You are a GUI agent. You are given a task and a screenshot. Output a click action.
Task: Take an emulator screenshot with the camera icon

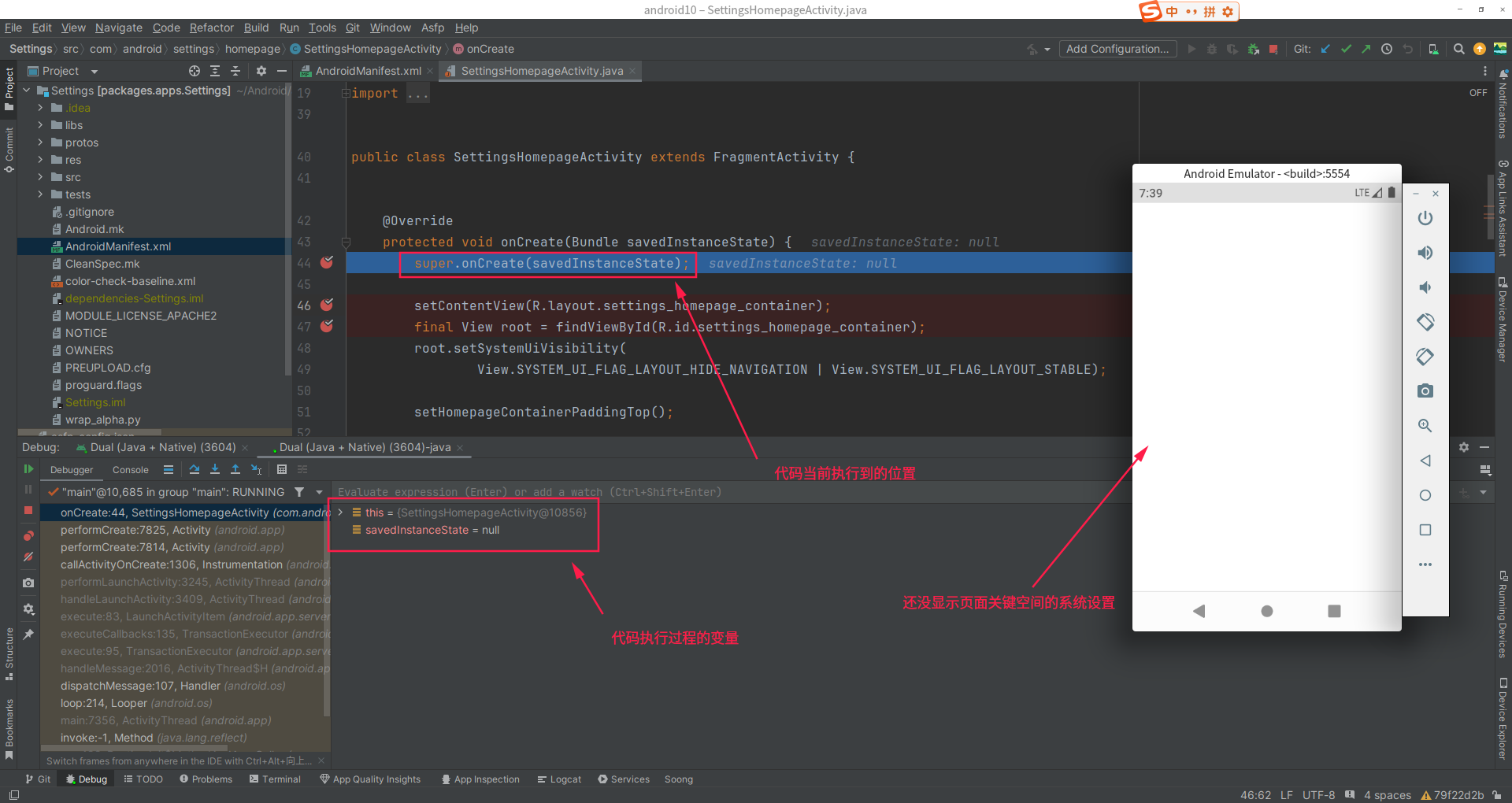tap(1425, 391)
